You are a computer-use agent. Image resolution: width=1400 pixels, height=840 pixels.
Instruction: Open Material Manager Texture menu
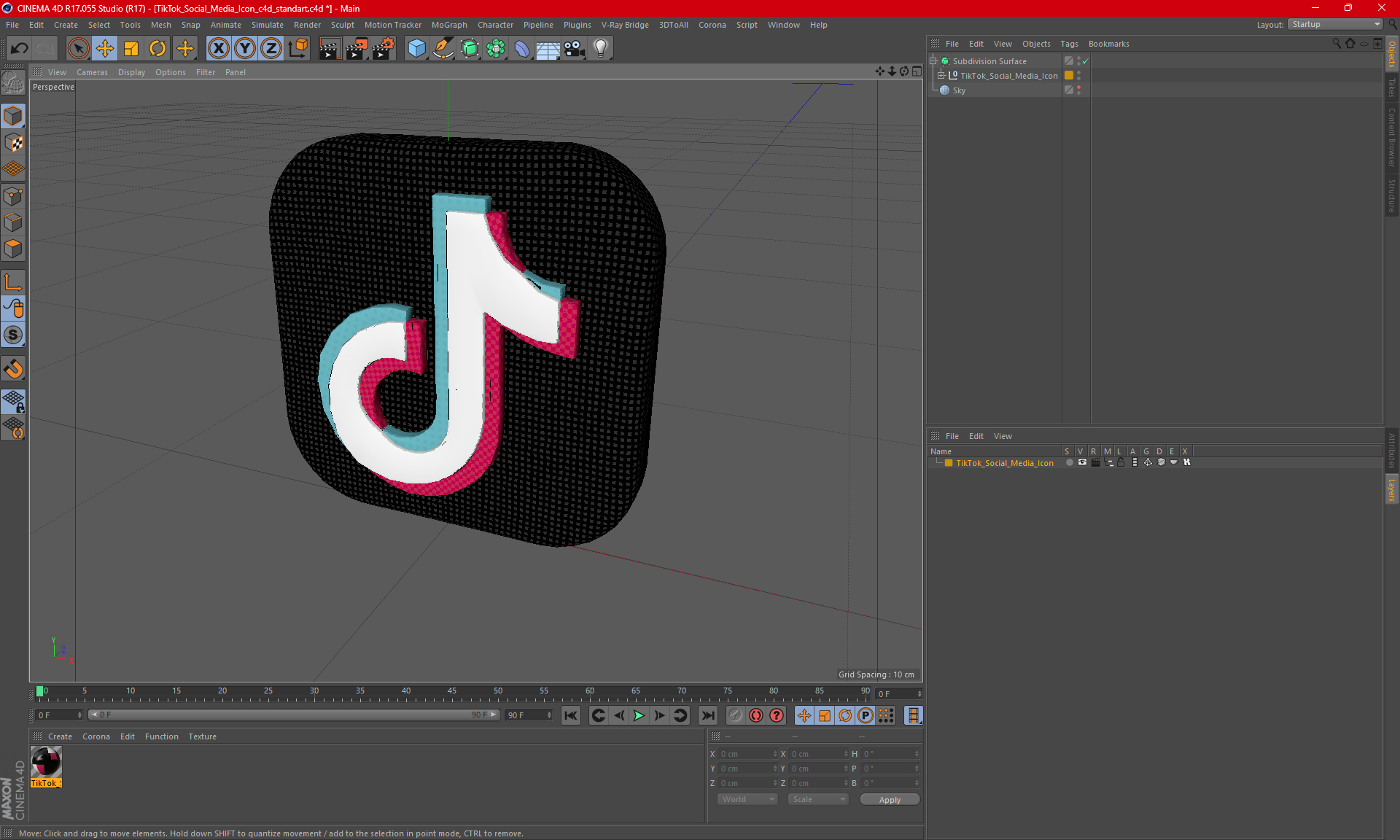pos(202,736)
